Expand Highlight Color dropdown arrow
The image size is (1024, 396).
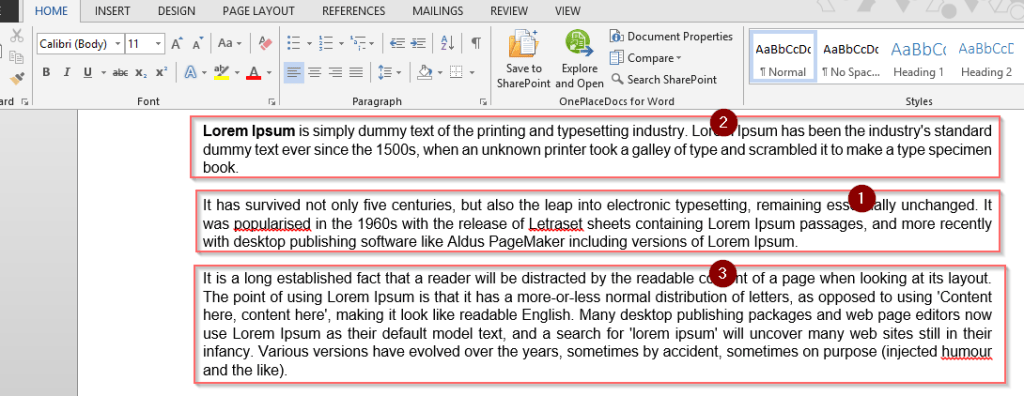238,73
